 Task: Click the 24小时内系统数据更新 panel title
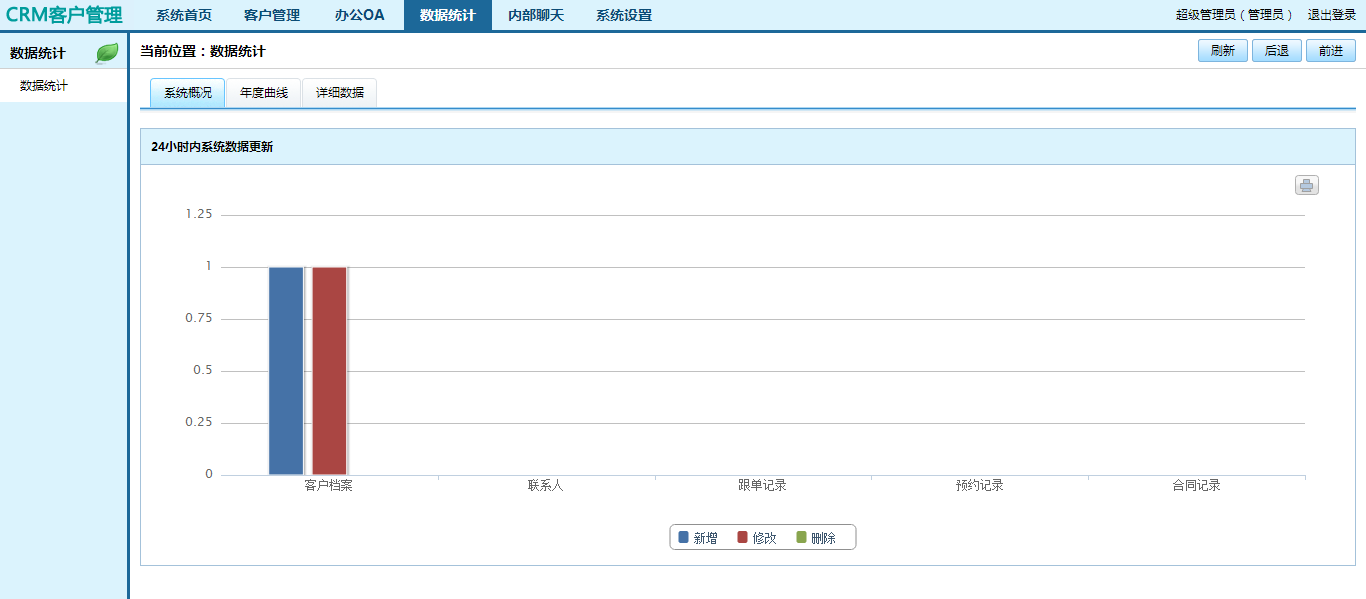click(212, 147)
